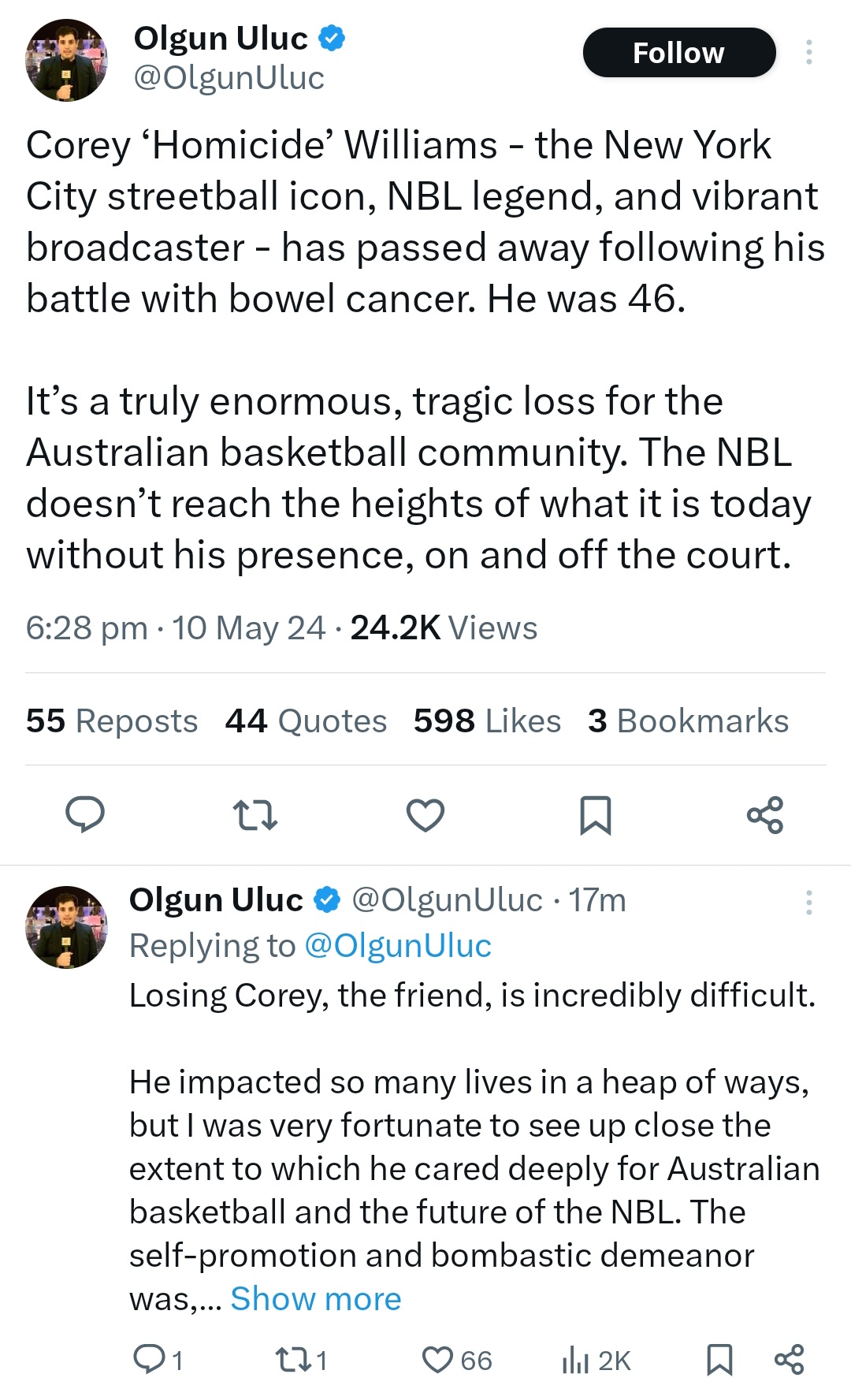Repost the reply tweet
The height and width of the screenshot is (1400, 851).
[x=301, y=1360]
